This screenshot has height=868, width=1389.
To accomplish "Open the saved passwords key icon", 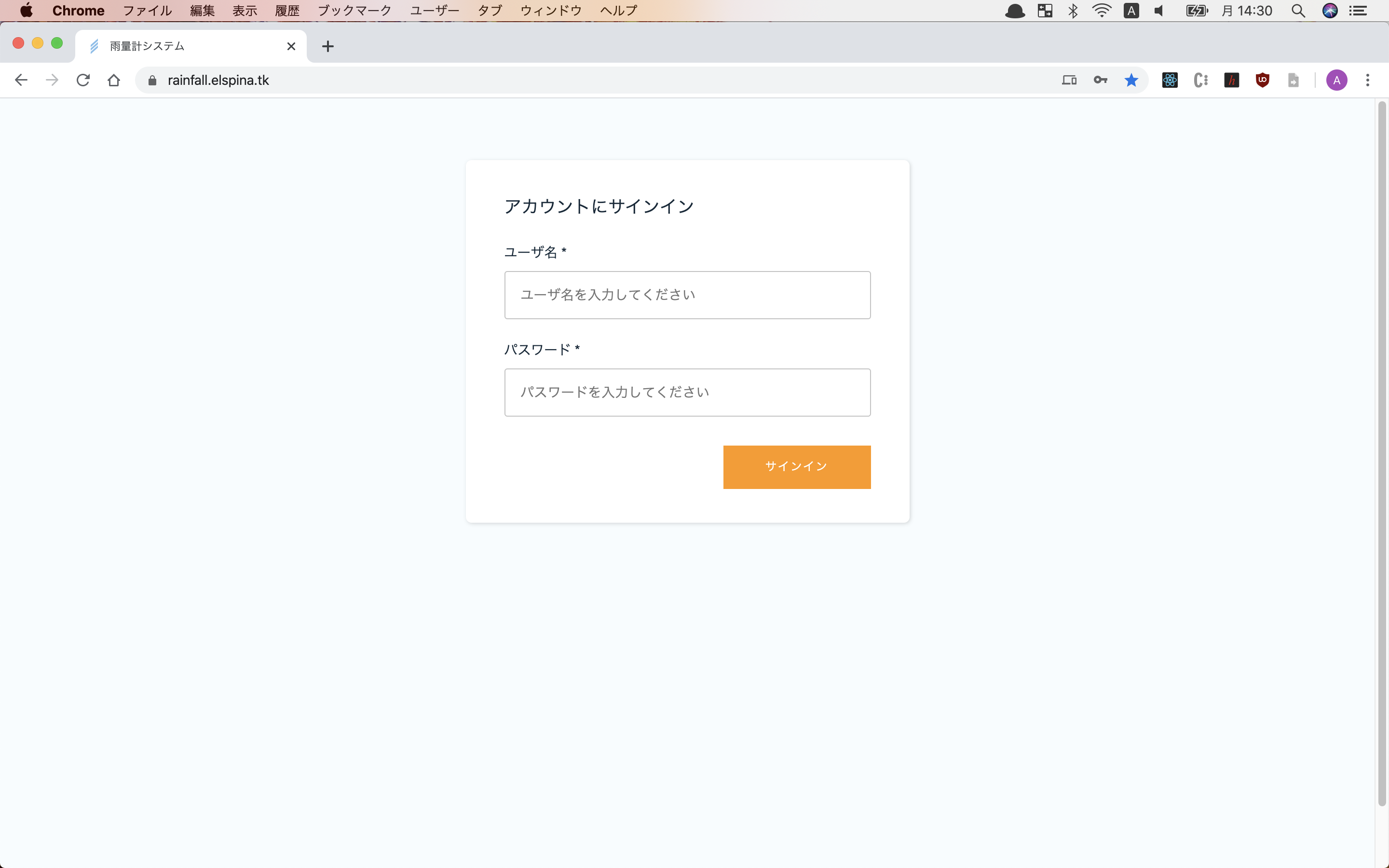I will tap(1100, 80).
